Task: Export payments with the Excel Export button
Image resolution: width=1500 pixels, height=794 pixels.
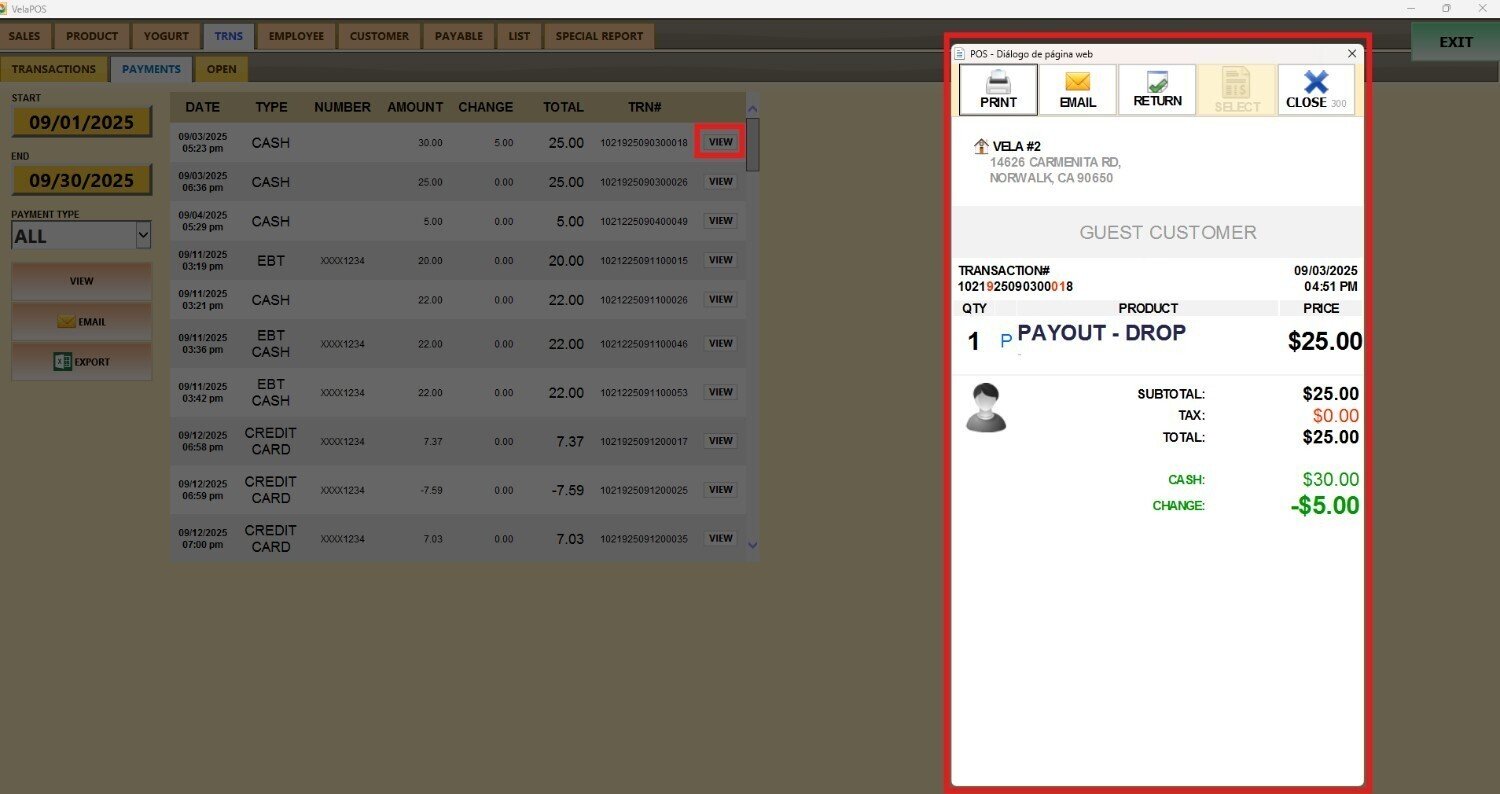Action: (81, 362)
